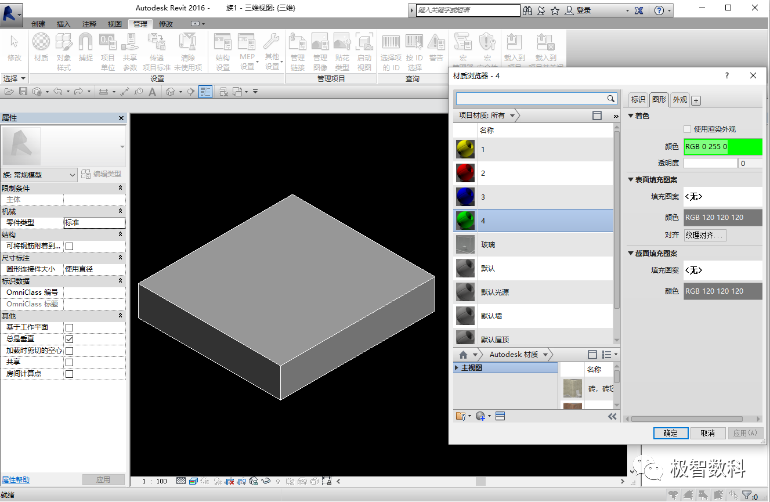Screen dimensions: 770x502
Task: Click the home icon in the Autodesk library bar
Action: [x=463, y=355]
